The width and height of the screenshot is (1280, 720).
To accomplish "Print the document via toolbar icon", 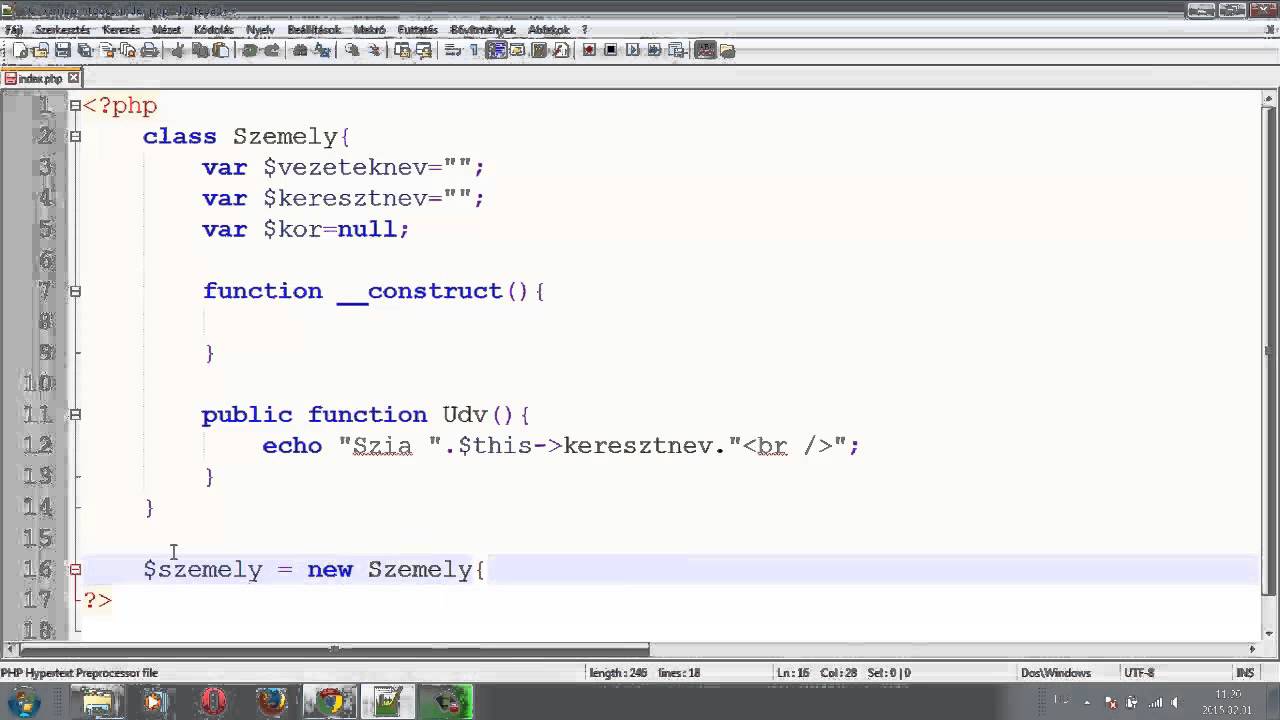I will click(149, 50).
